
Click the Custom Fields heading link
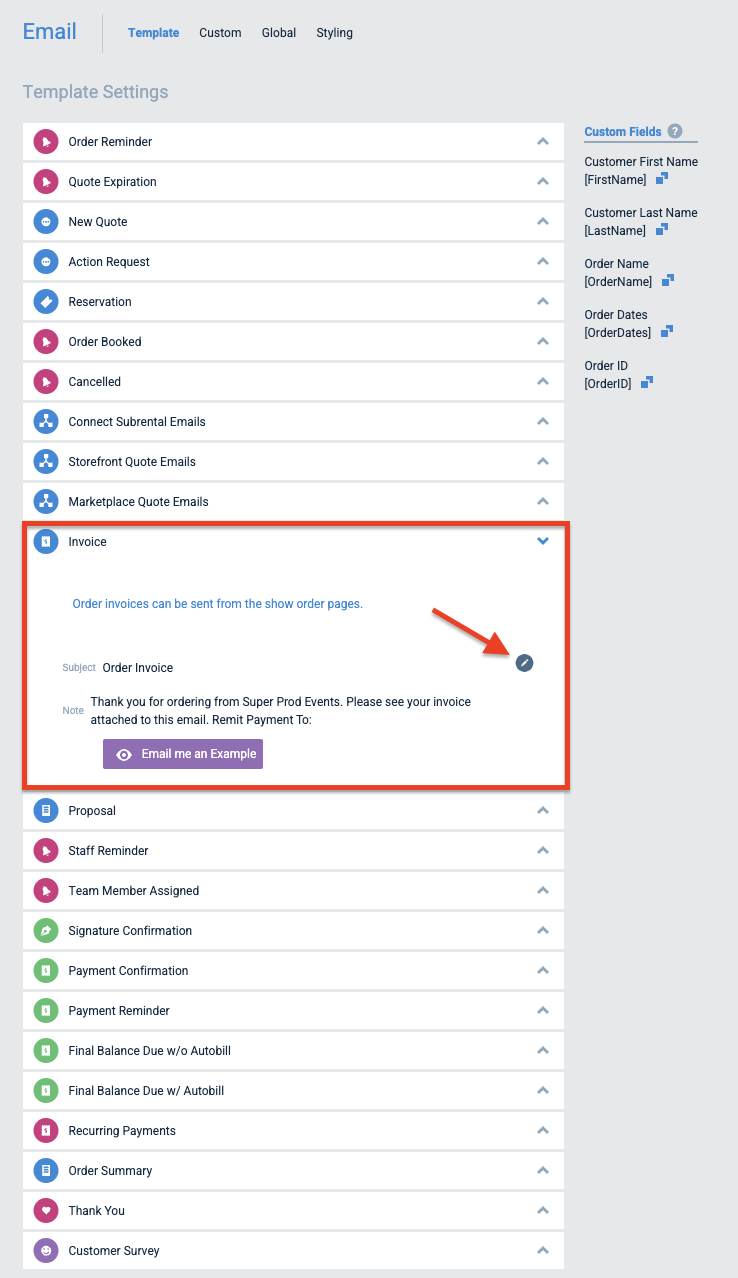point(623,131)
